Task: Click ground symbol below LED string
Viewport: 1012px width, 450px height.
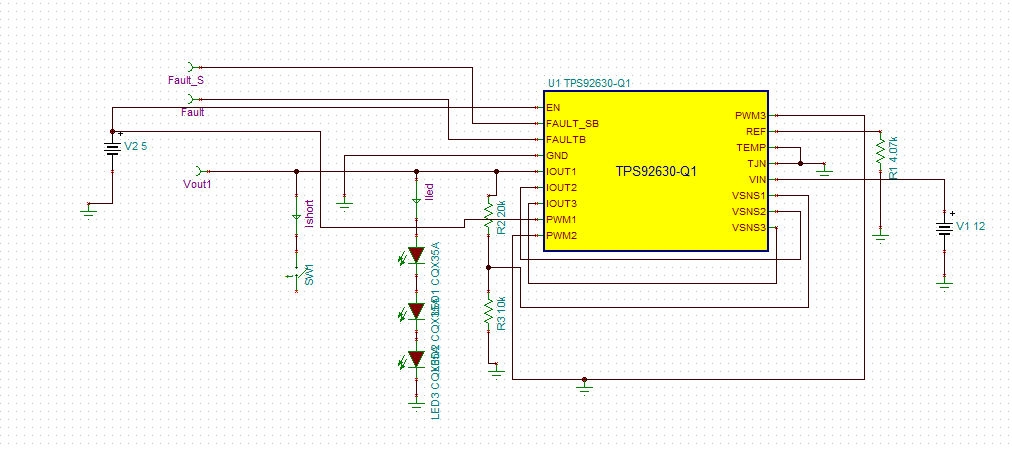Action: click(415, 404)
